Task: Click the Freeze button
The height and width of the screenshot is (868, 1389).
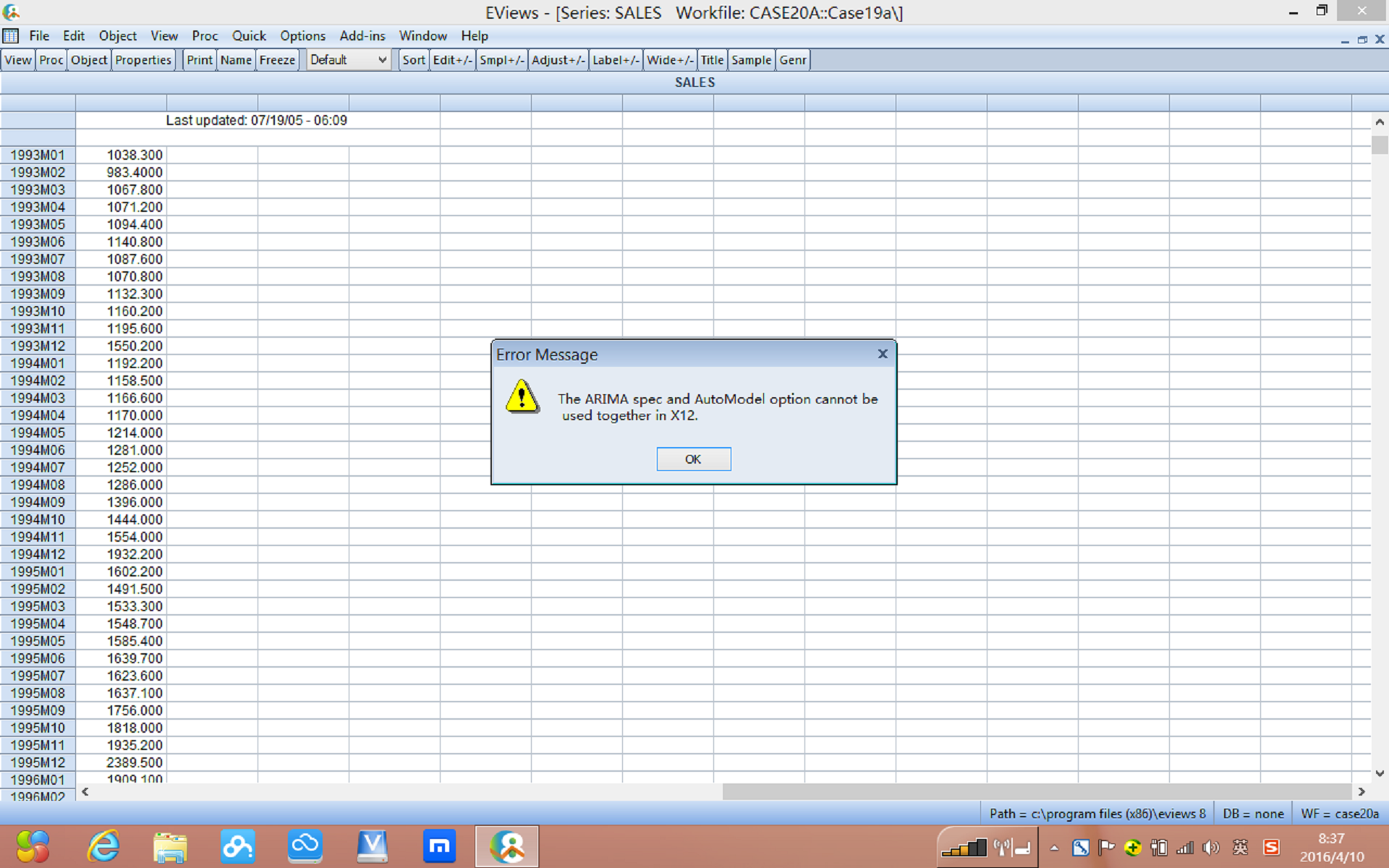Action: tap(277, 60)
